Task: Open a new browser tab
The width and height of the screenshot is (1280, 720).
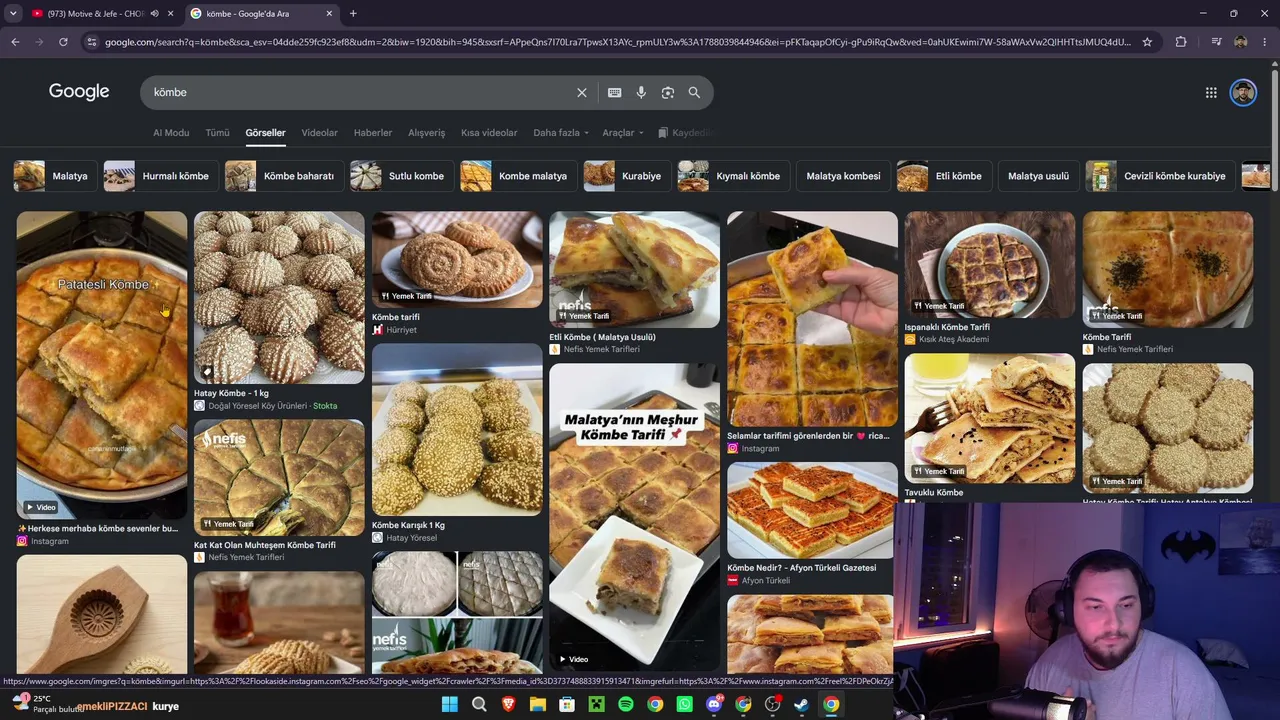Action: [353, 14]
